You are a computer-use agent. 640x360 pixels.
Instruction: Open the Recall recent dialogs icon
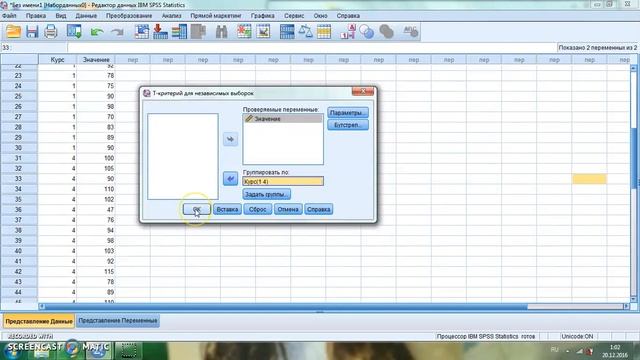(74, 32)
